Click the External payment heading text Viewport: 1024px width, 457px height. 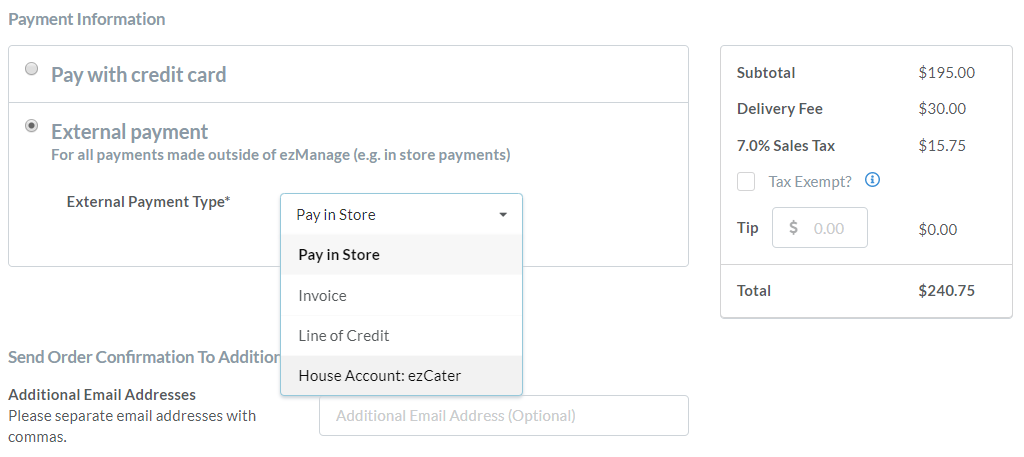point(129,131)
